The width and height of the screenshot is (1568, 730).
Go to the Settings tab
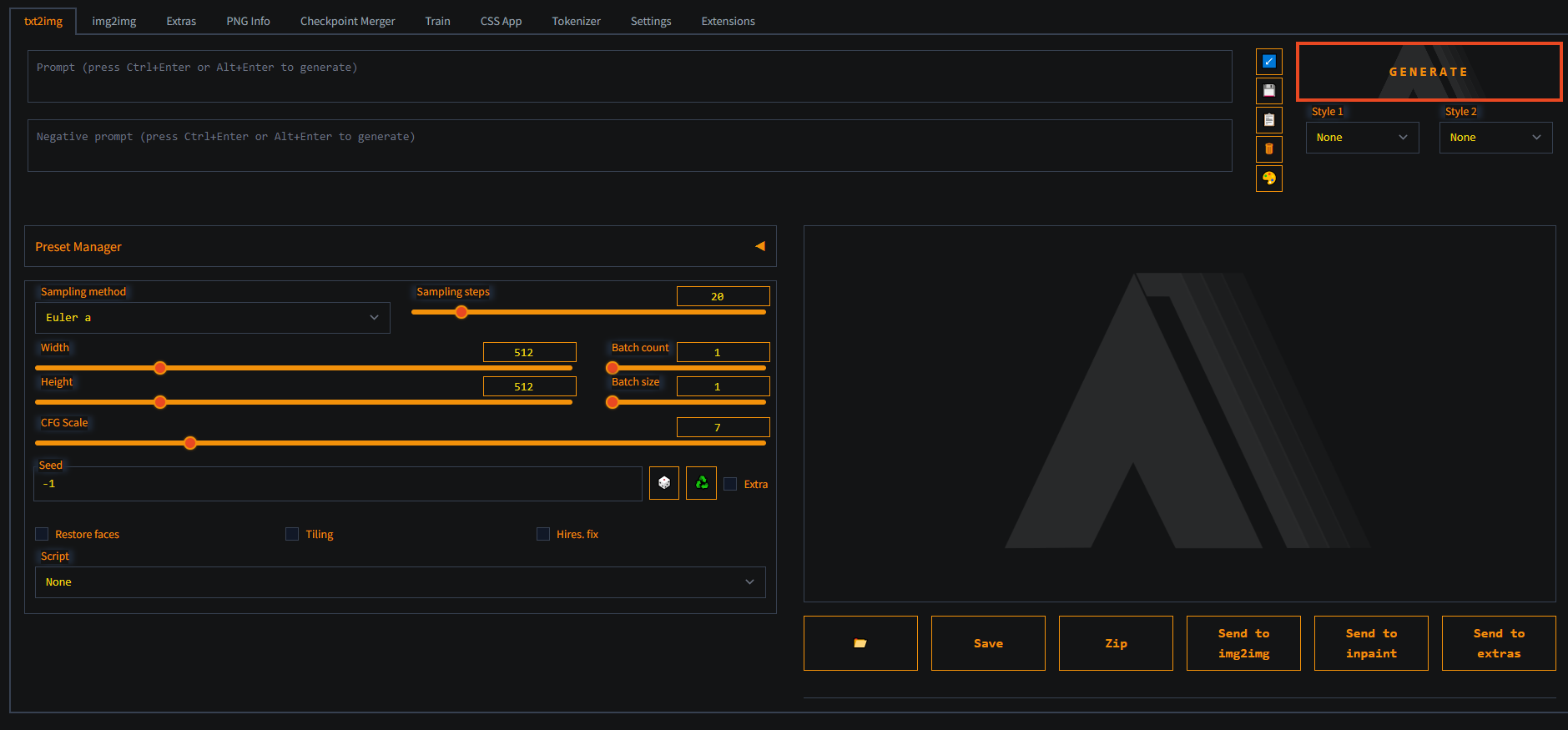(x=651, y=21)
